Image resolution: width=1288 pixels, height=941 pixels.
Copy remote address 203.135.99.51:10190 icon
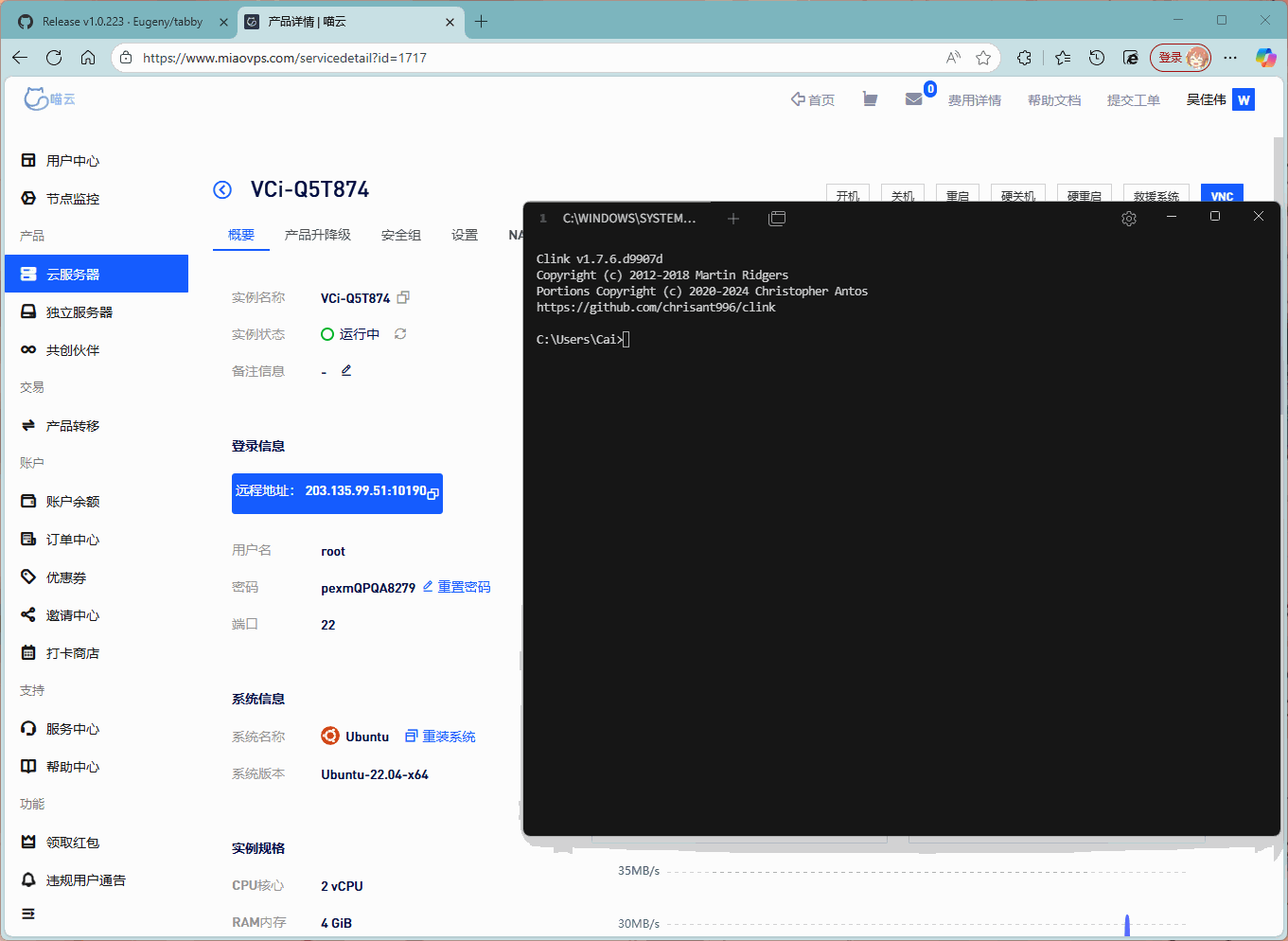pos(433,493)
